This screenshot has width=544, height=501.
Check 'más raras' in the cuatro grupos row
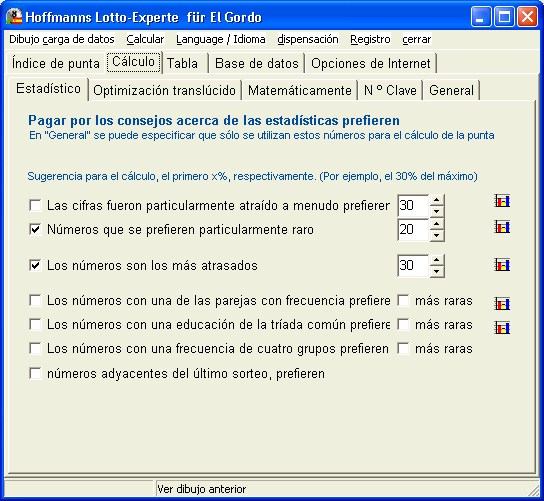click(x=403, y=348)
